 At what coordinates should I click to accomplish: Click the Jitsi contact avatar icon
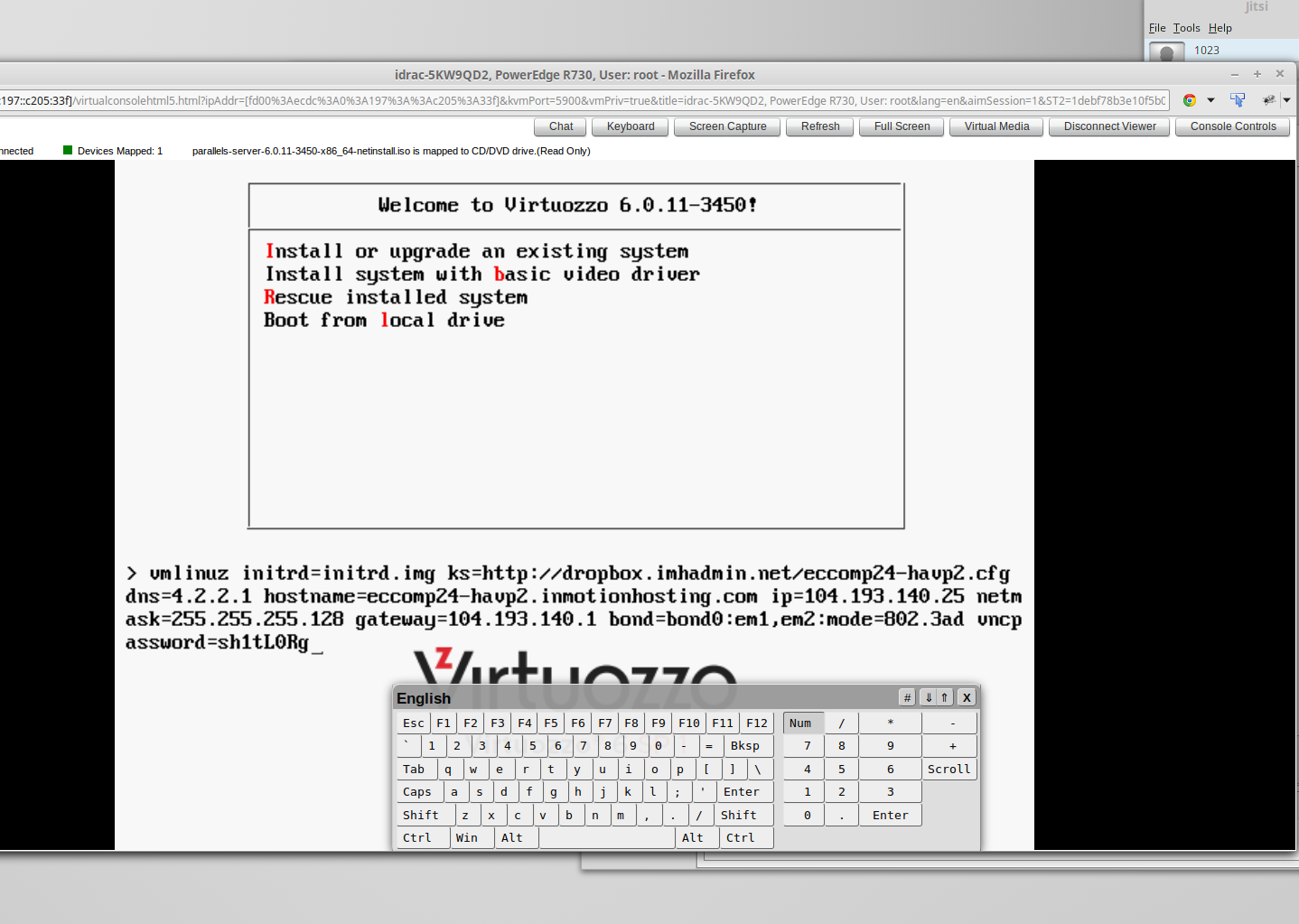(x=1166, y=52)
